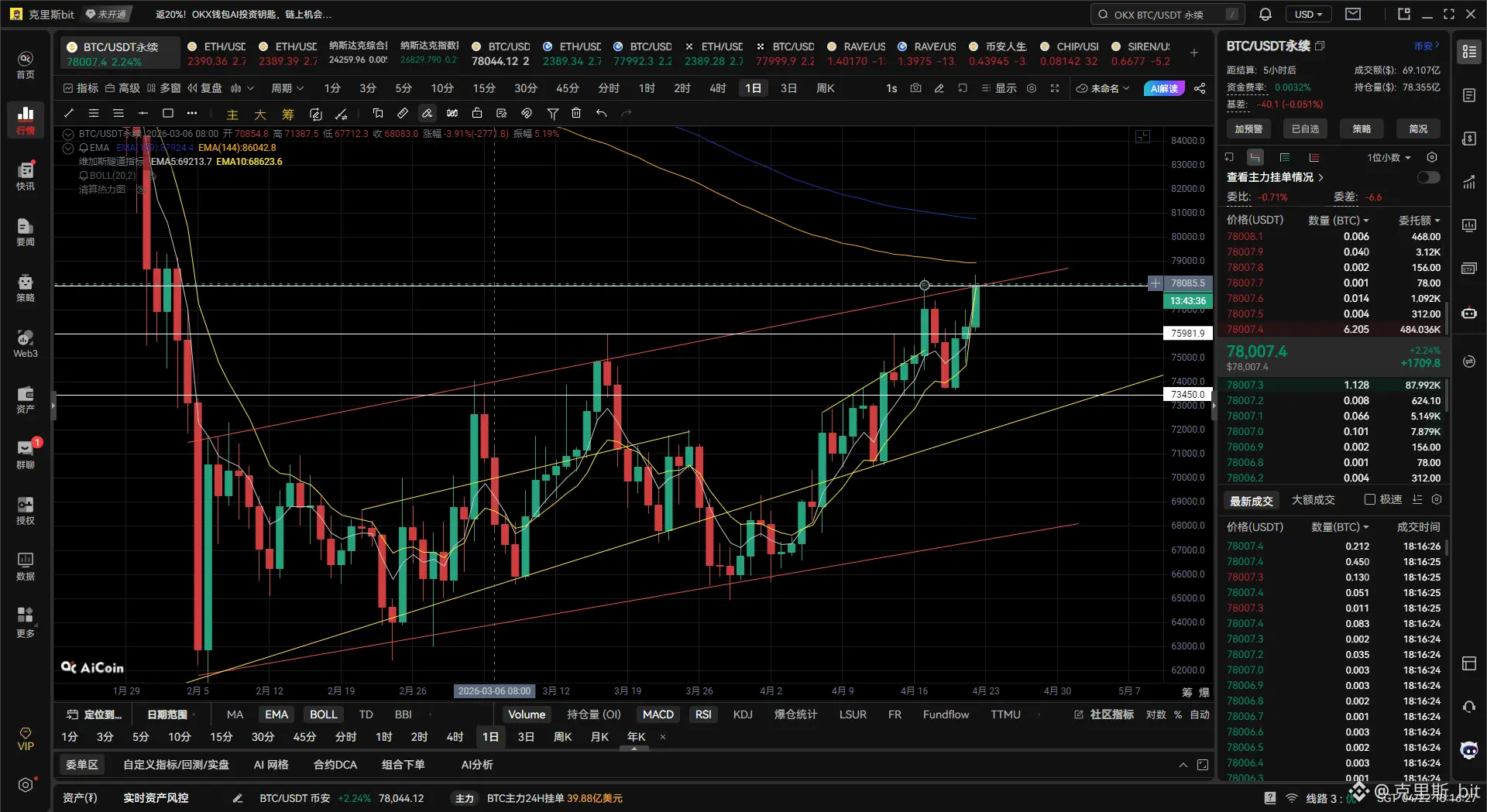Open the 群聊 group chat icon
Screen dimensions: 1487x812
click(26, 454)
